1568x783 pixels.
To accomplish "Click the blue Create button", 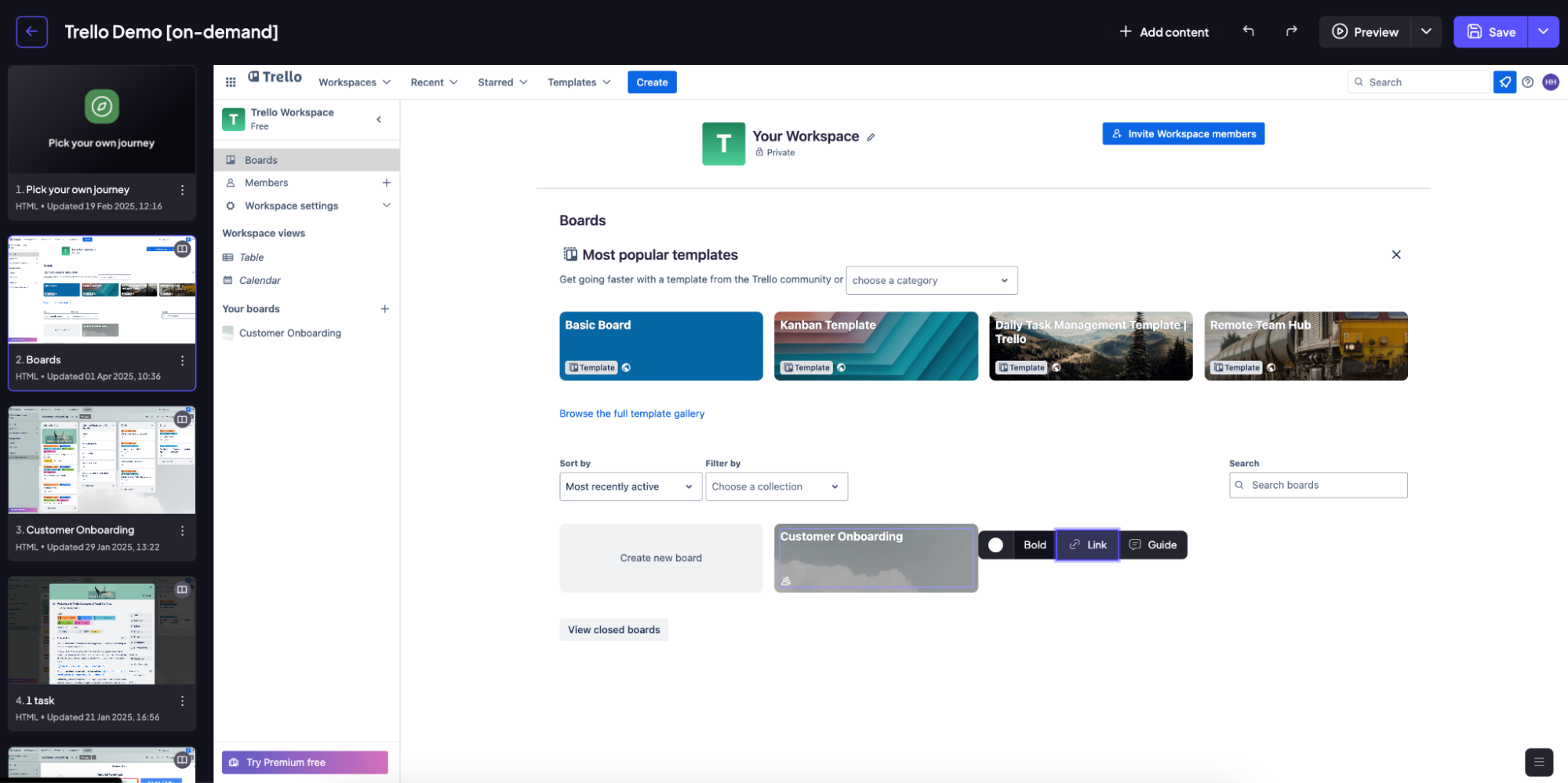I will (652, 82).
